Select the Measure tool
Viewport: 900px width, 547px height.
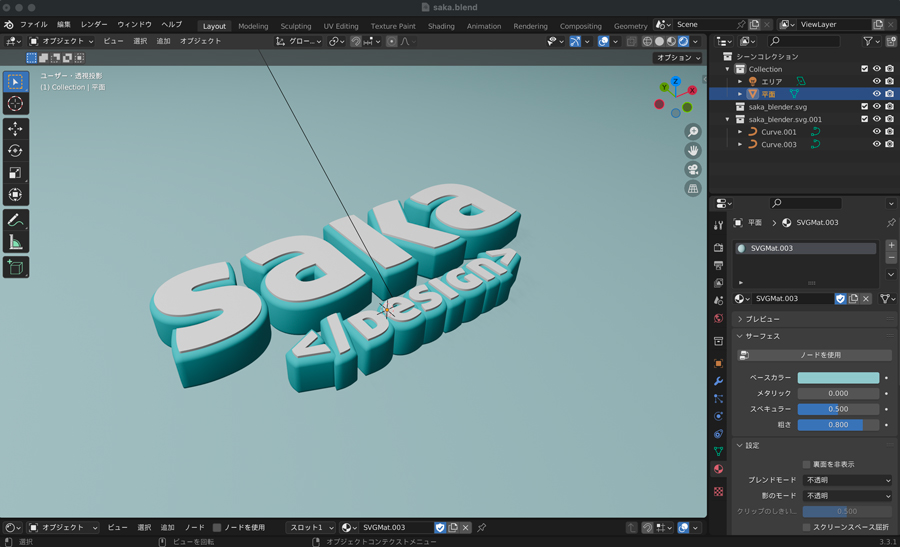[15, 242]
